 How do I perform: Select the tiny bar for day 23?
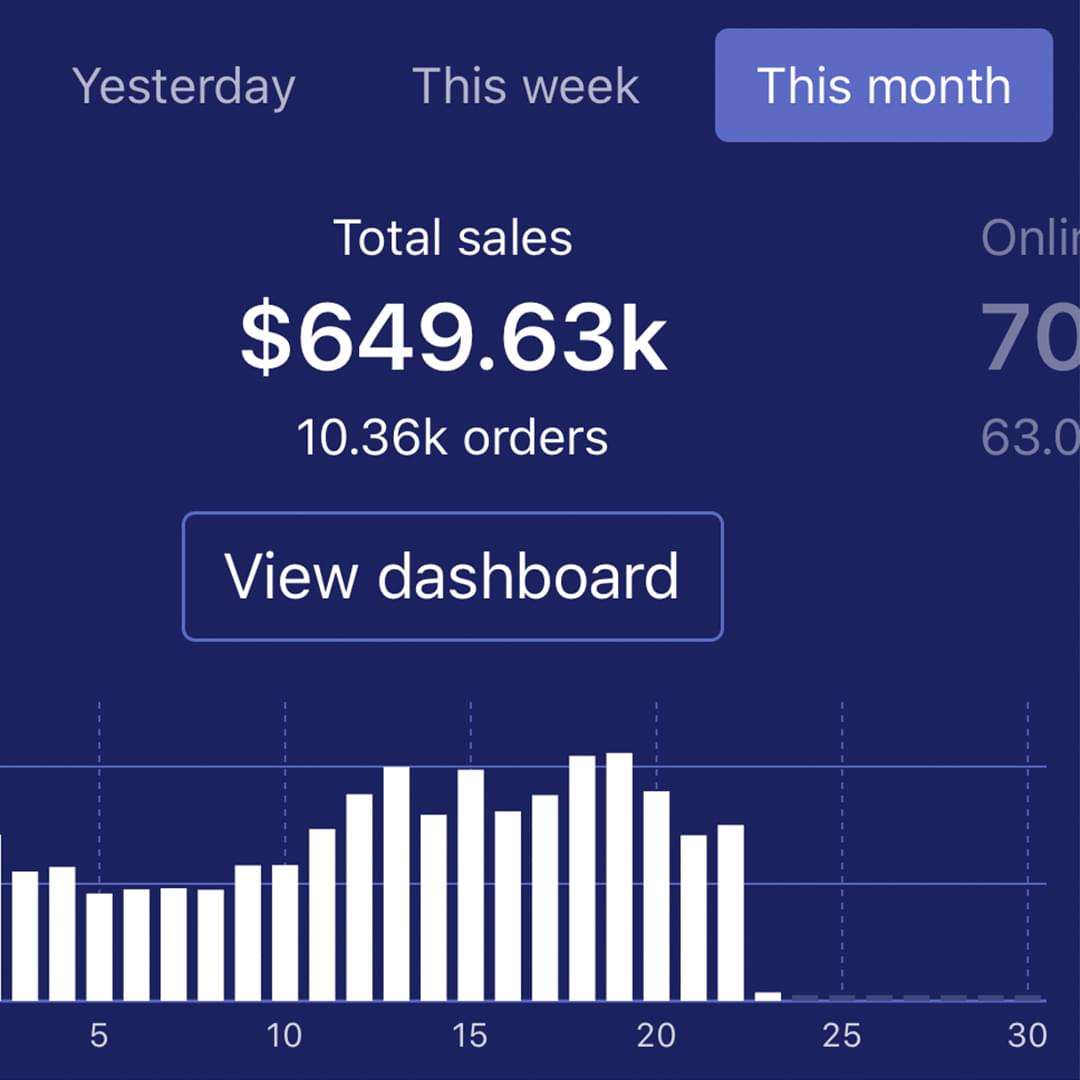coord(768,996)
